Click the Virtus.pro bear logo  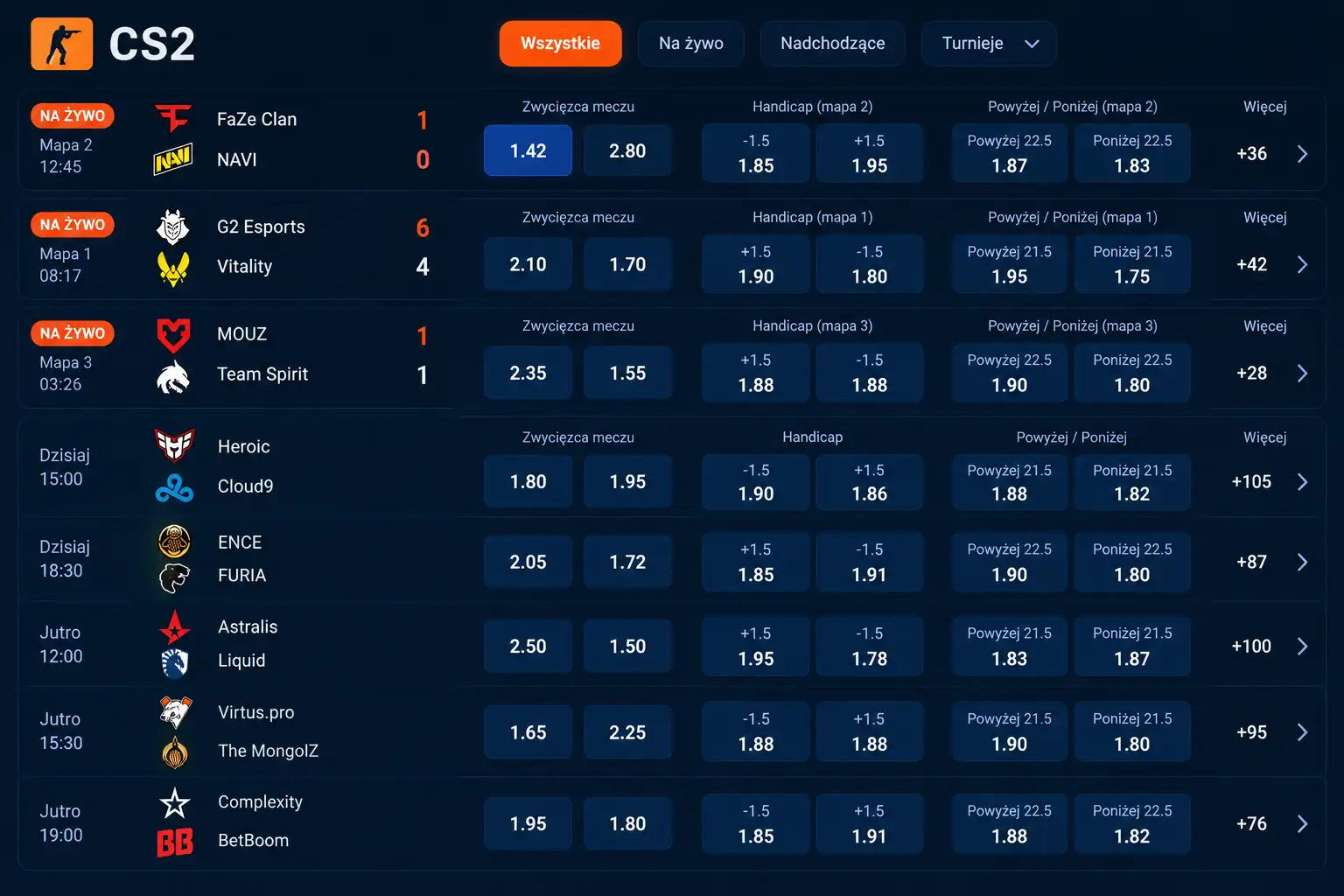point(175,712)
